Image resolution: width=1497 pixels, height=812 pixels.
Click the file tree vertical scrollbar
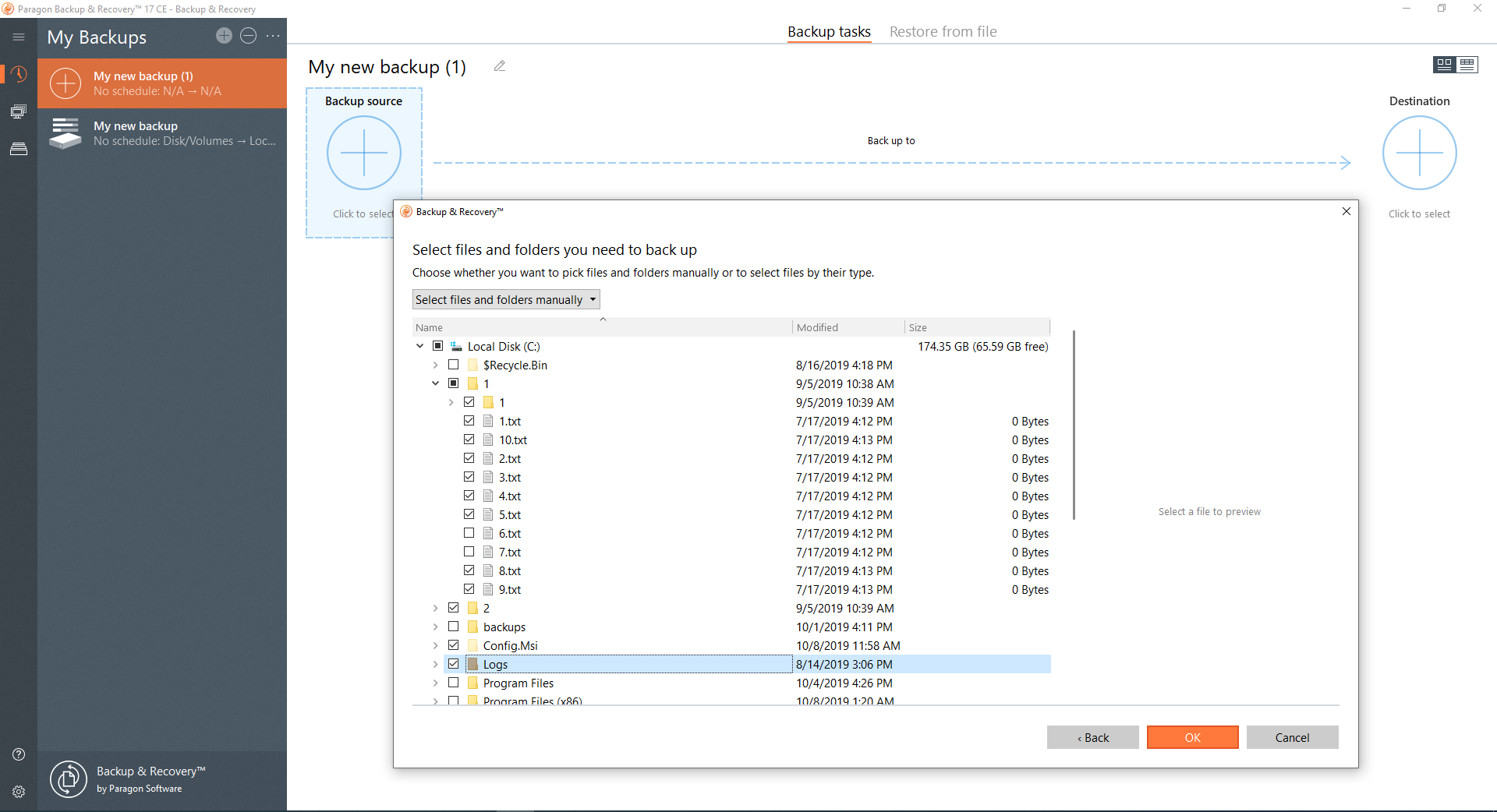[1074, 425]
